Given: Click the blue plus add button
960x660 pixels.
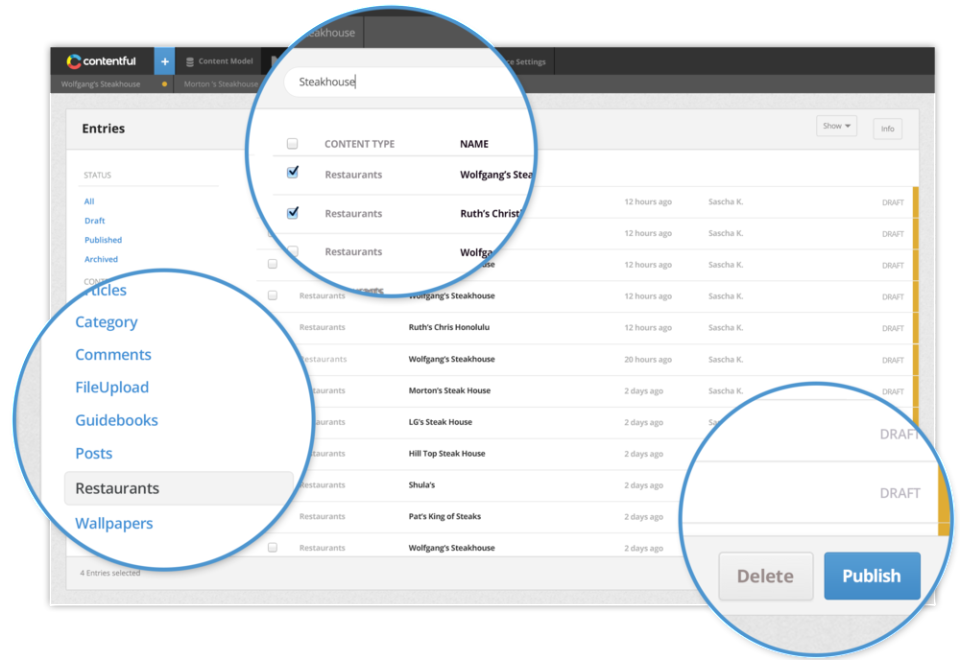Looking at the screenshot, I should [x=164, y=61].
